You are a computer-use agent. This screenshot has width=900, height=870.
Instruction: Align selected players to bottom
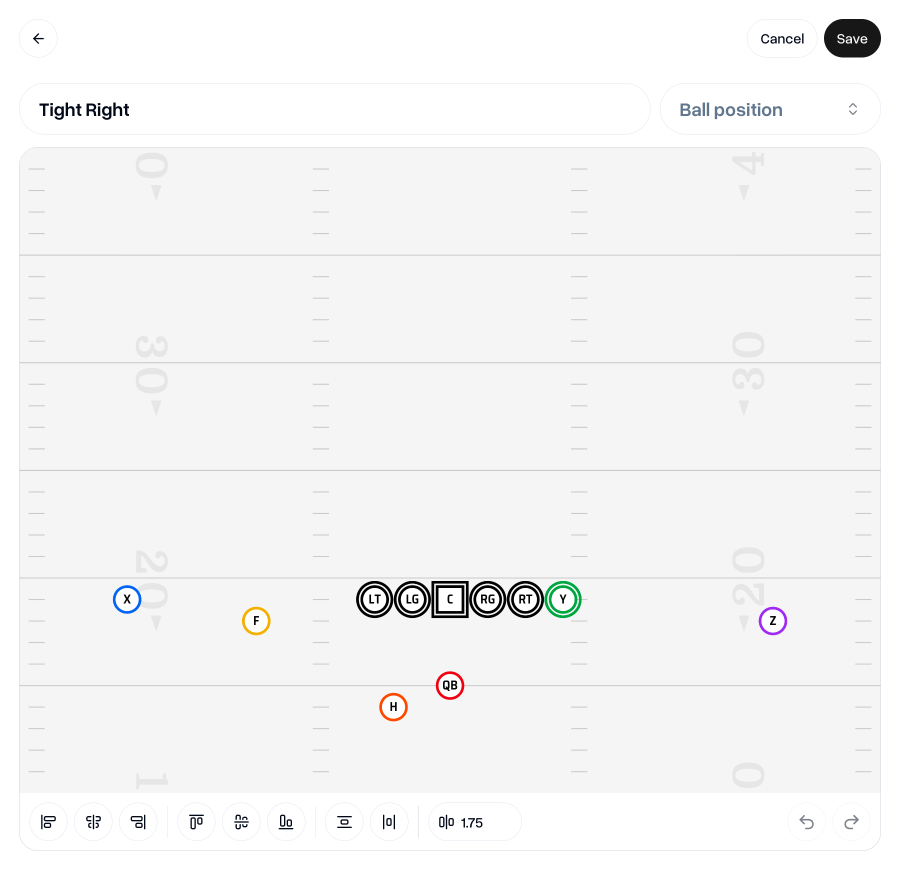(x=286, y=822)
